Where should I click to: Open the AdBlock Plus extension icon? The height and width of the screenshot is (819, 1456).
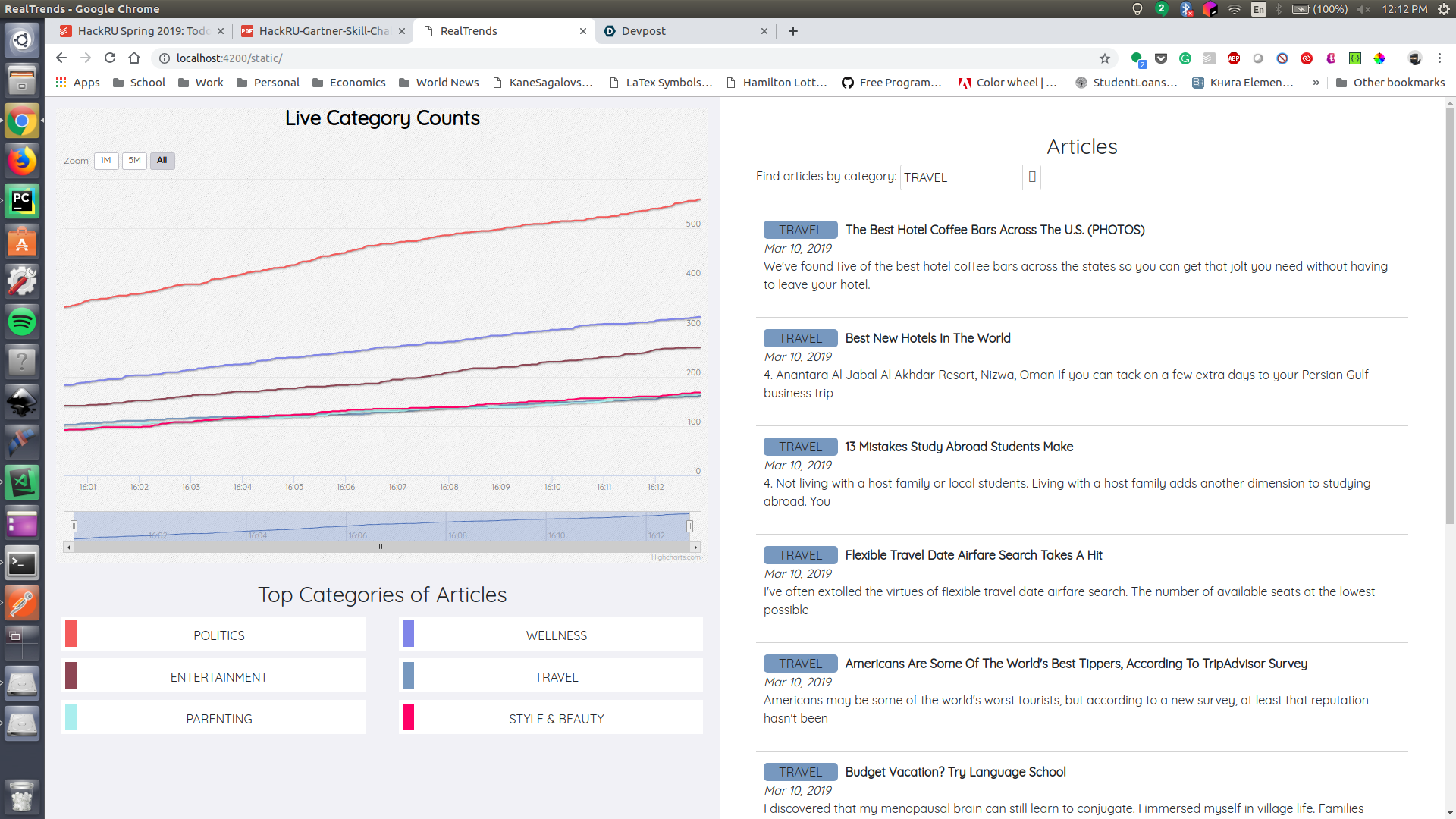click(1234, 58)
